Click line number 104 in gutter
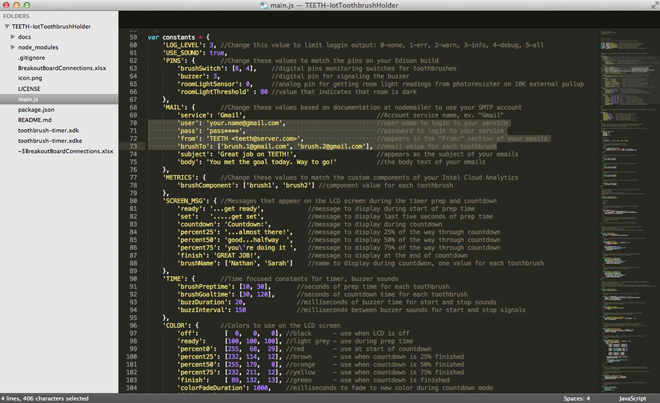The width and height of the screenshot is (660, 403). (131, 387)
